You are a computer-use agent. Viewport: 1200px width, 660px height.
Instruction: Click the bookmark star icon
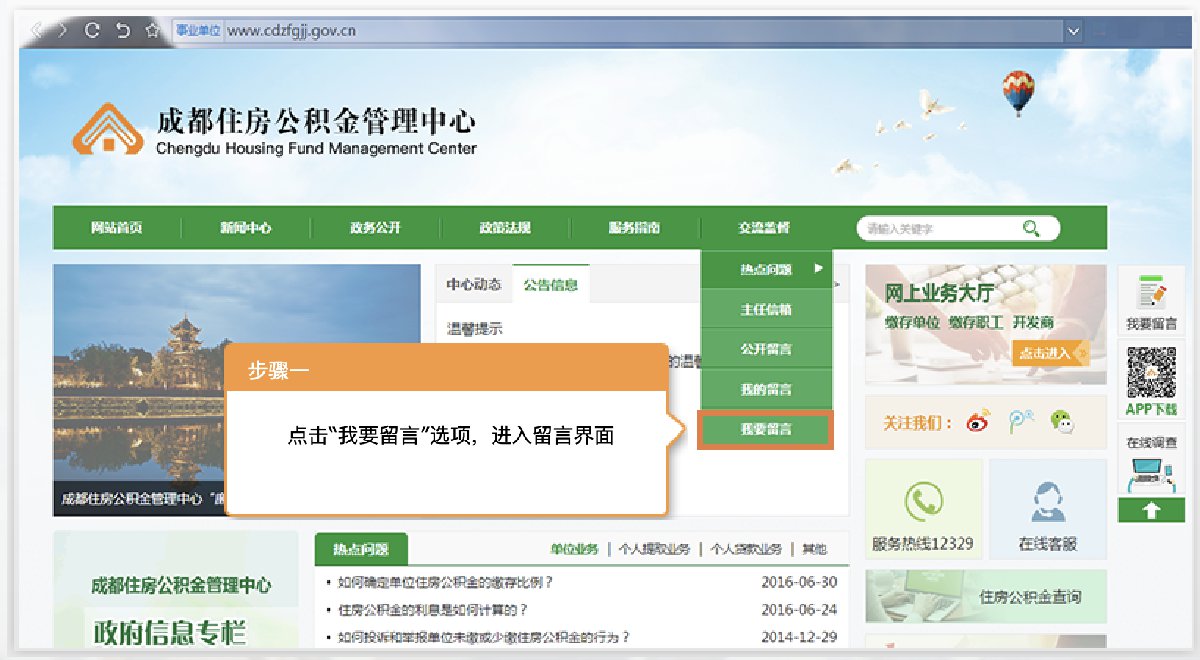152,30
